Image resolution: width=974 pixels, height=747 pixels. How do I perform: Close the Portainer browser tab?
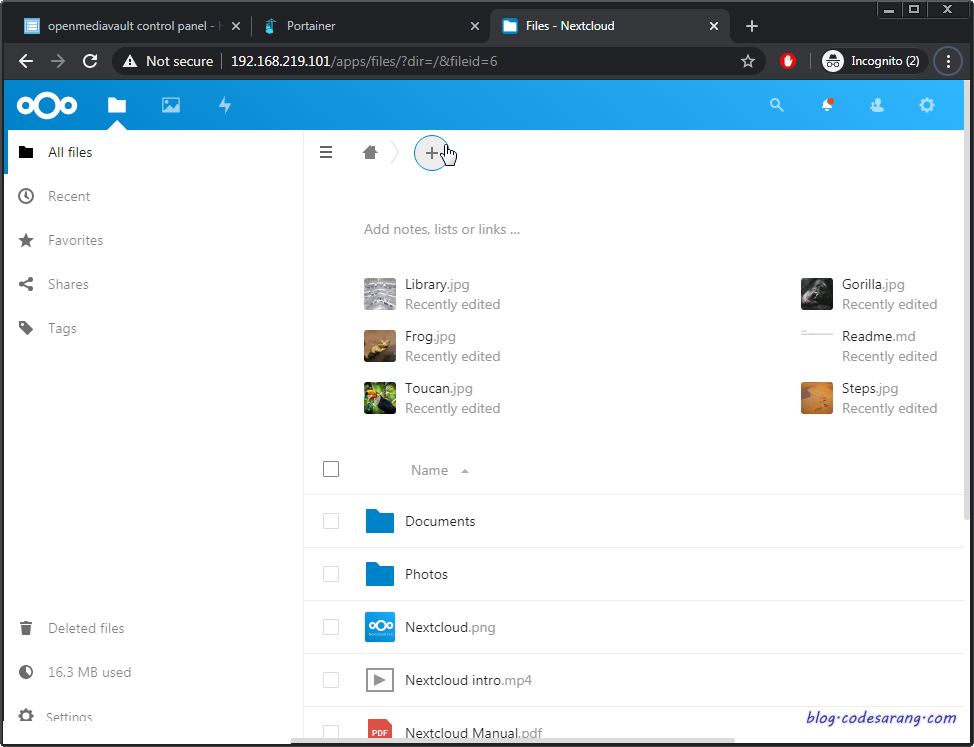tap(475, 26)
